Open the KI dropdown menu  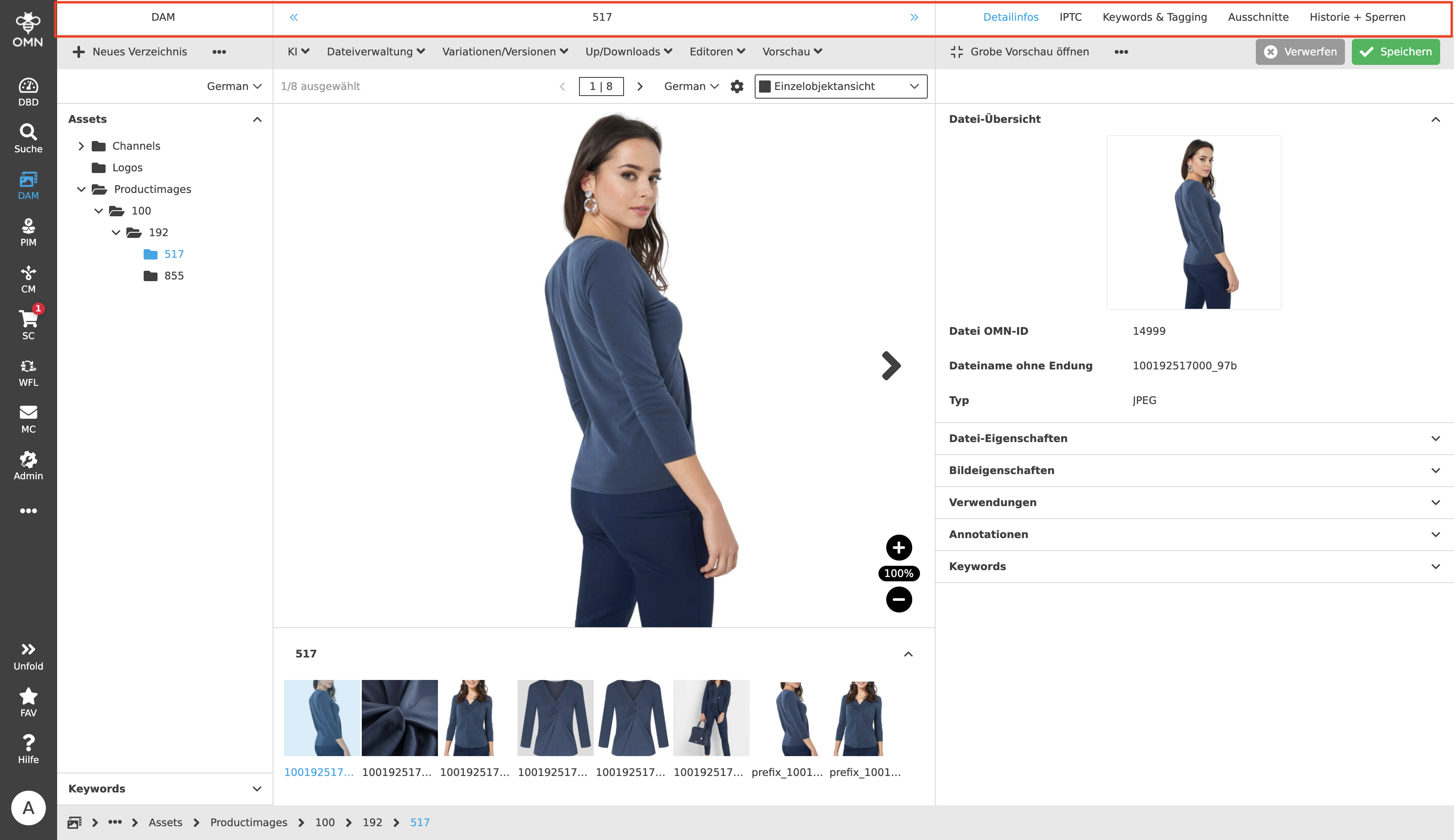(297, 51)
